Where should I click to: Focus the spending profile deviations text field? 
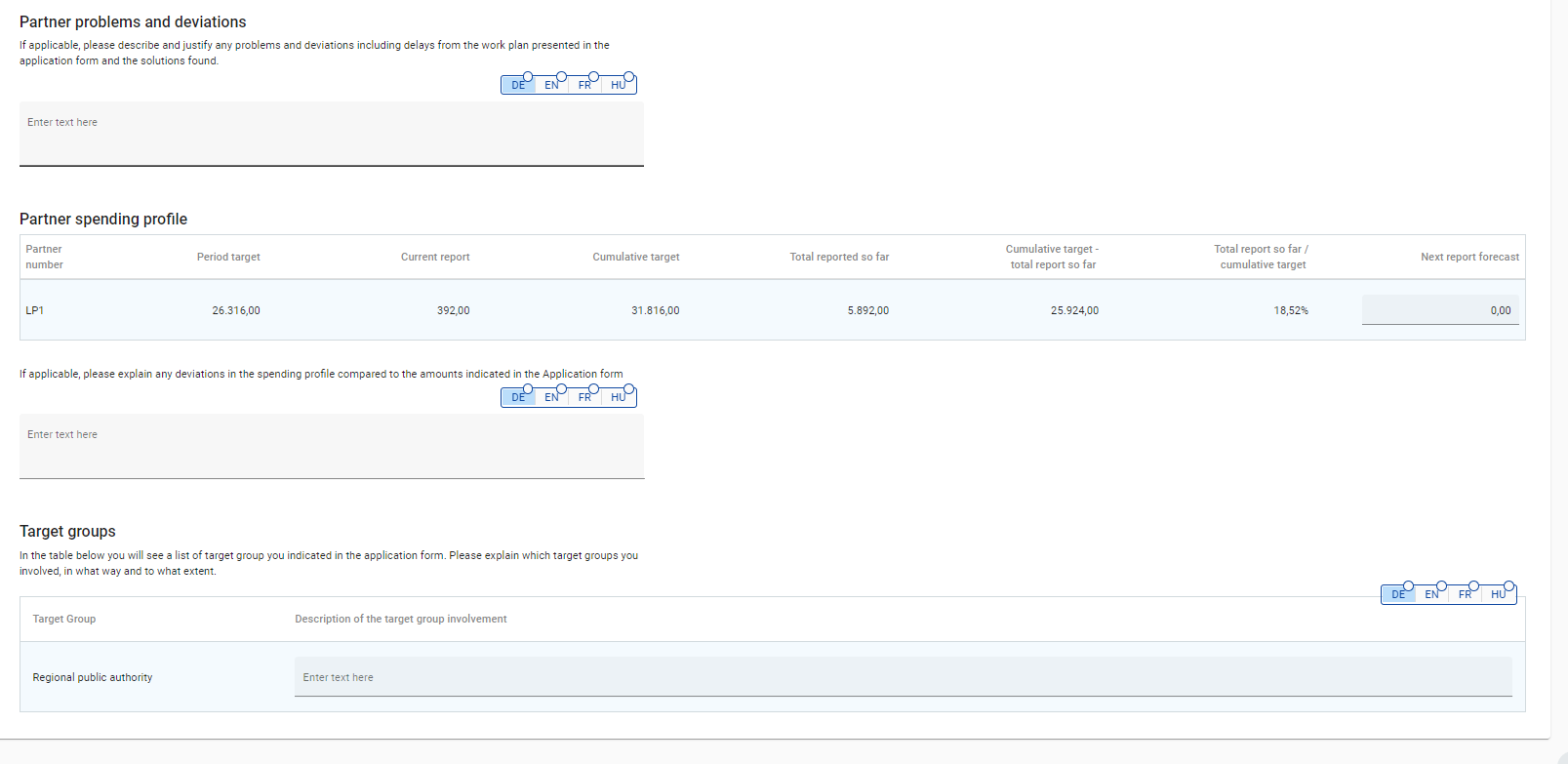coord(332,446)
